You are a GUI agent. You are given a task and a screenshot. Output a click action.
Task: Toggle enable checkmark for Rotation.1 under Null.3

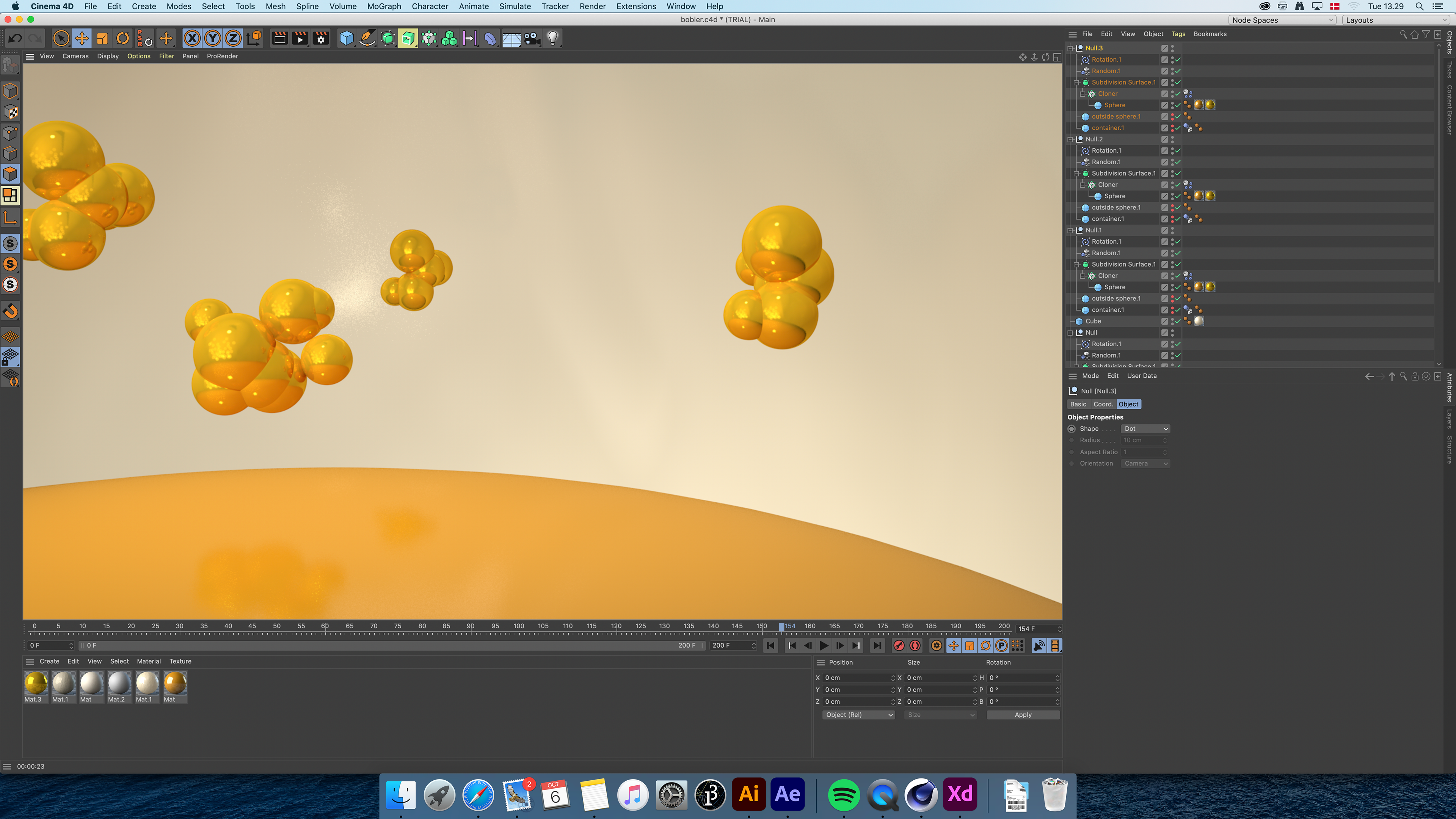point(1178,60)
